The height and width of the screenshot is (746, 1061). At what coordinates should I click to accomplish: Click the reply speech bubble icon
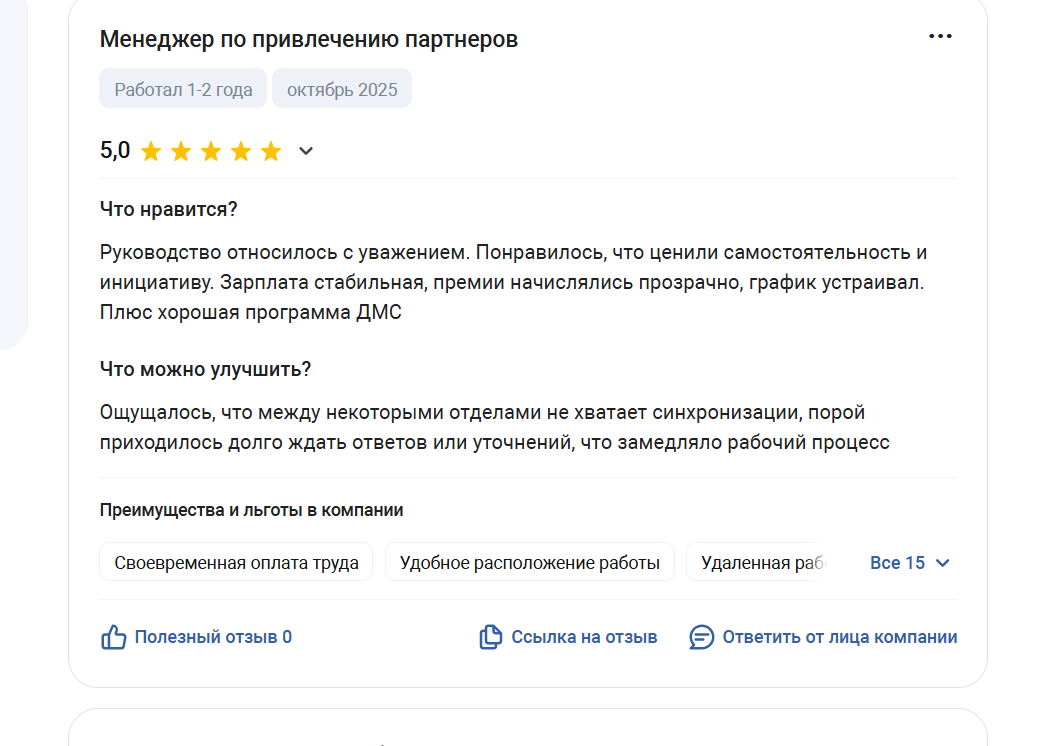[702, 637]
